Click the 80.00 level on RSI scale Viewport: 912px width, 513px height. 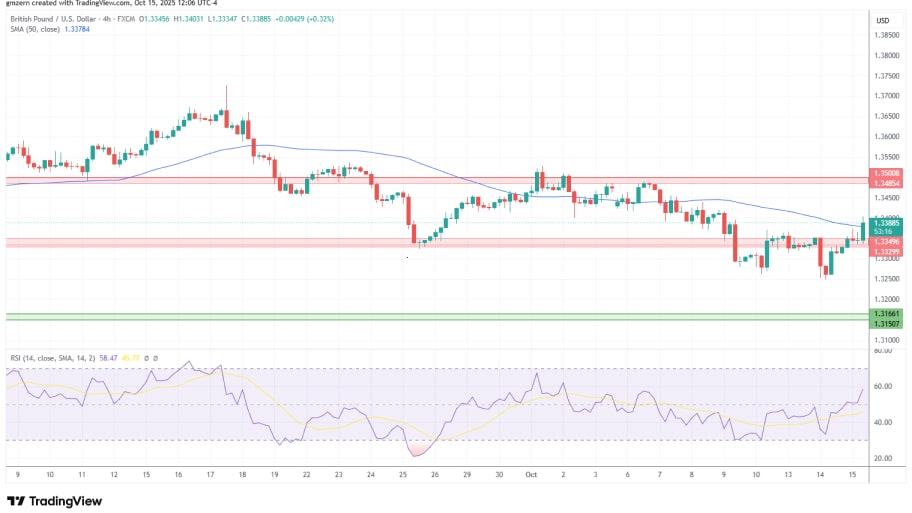pyautogui.click(x=883, y=351)
